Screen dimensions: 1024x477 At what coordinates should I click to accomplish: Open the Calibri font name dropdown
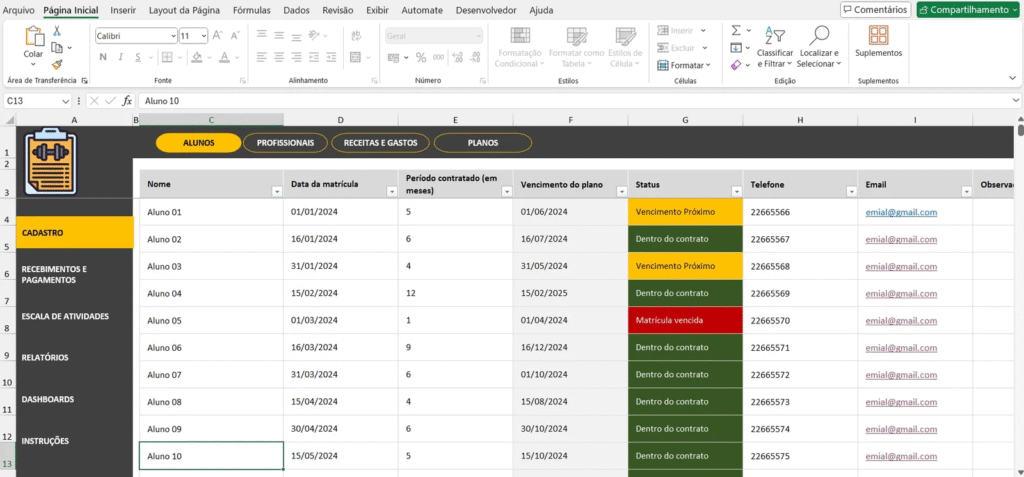[x=172, y=36]
